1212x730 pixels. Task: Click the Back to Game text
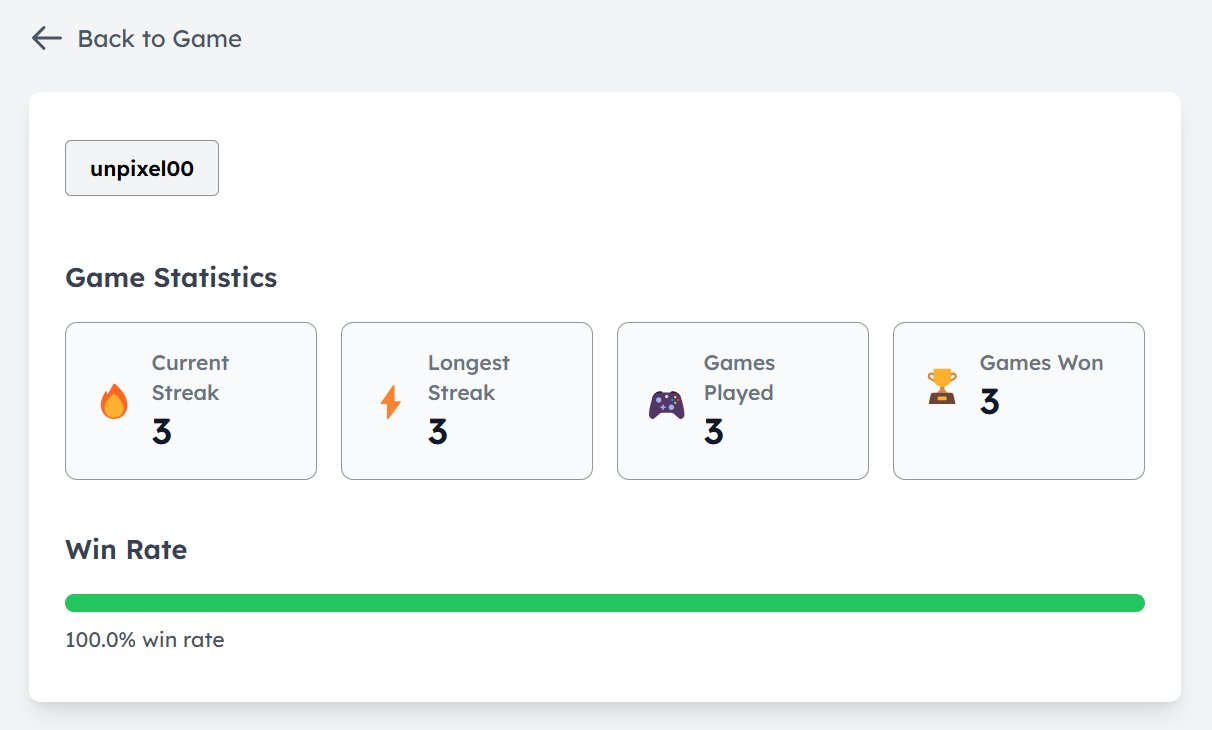(x=159, y=39)
